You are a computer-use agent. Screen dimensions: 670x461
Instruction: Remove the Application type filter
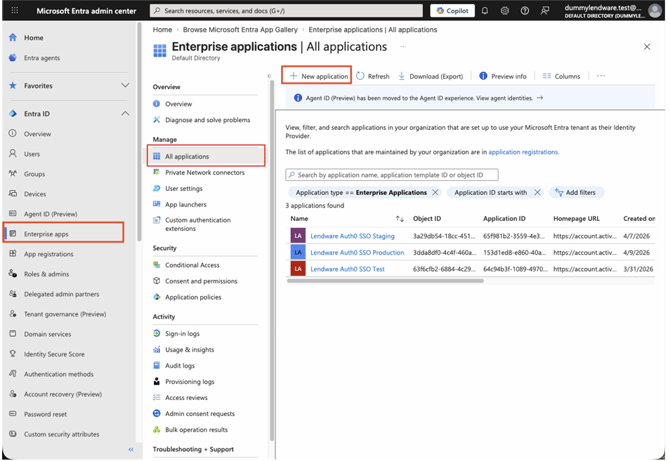[x=435, y=192]
